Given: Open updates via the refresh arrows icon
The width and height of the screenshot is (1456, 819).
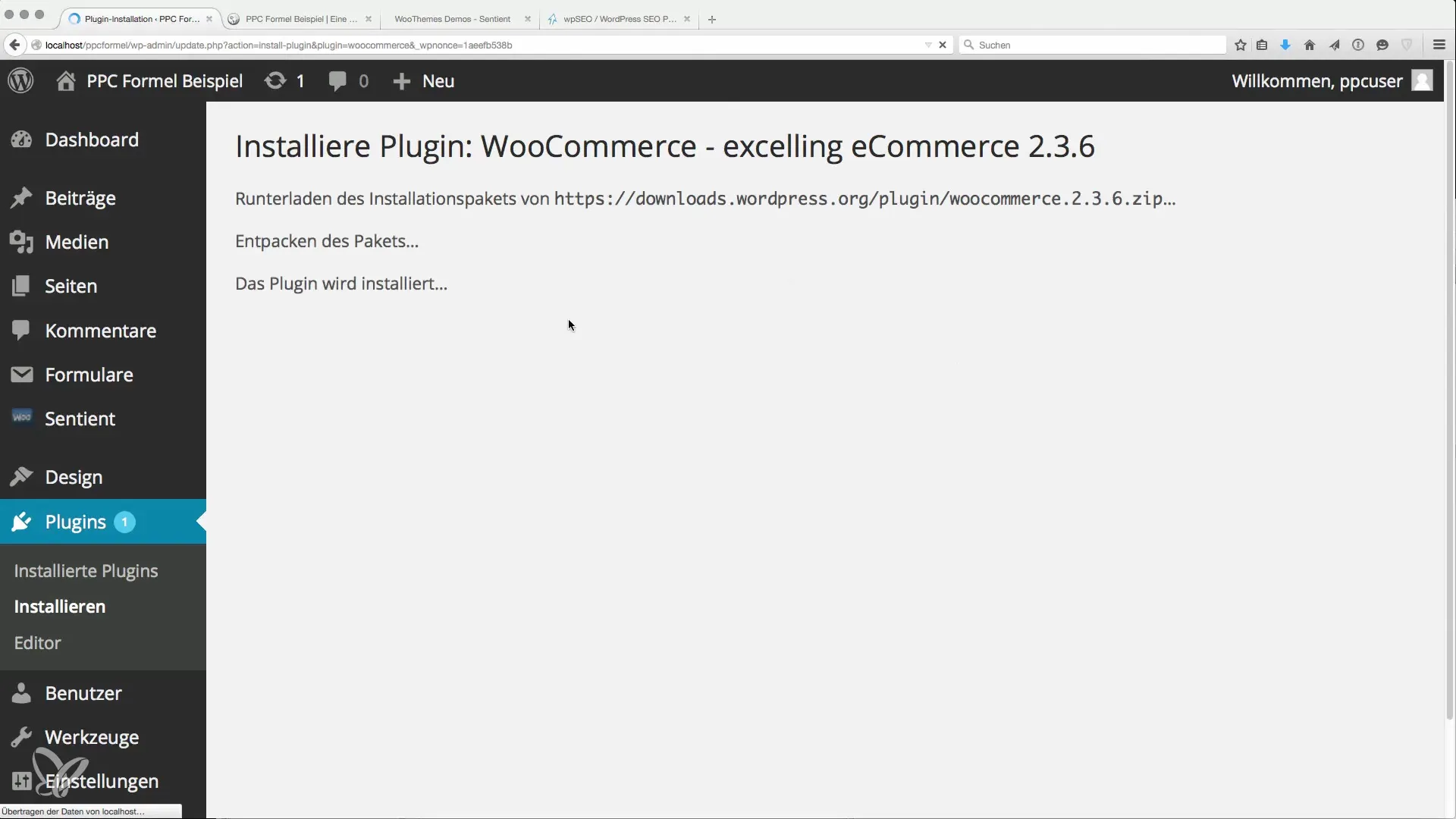Looking at the screenshot, I should 275,81.
